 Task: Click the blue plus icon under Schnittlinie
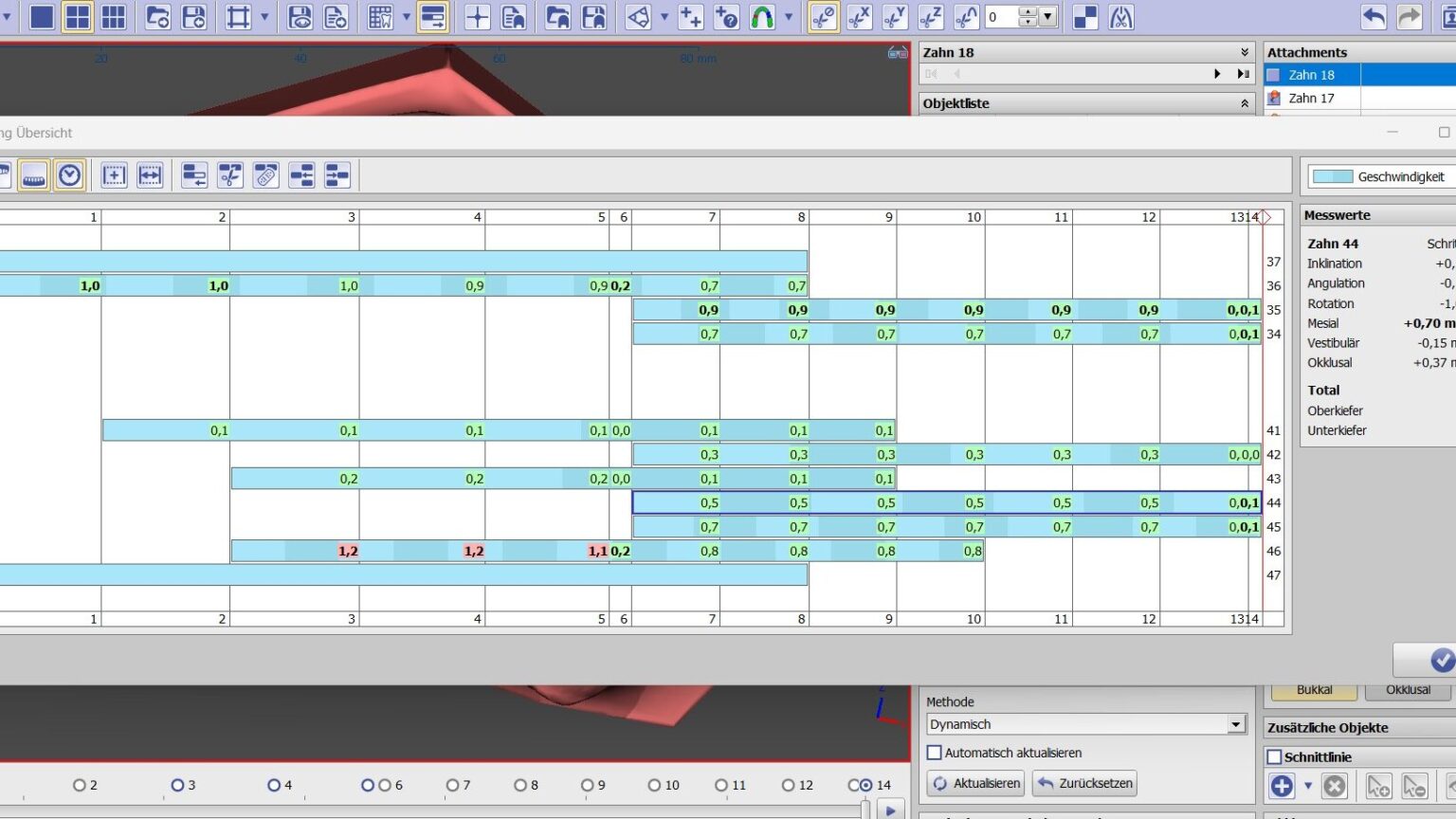tap(1282, 786)
